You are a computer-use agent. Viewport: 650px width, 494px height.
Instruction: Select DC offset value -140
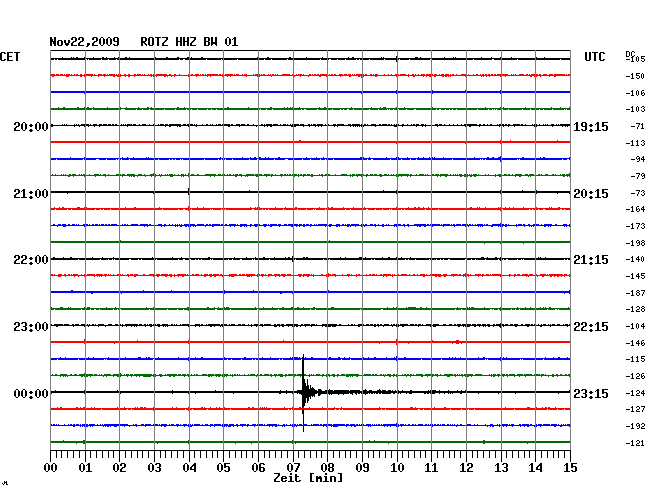tap(635, 259)
